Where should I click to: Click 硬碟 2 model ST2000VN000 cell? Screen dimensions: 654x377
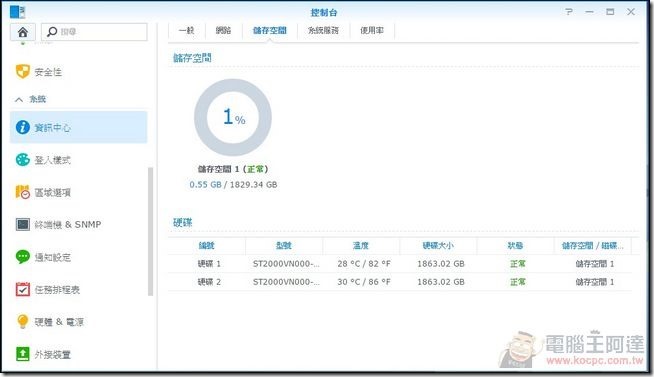286,282
